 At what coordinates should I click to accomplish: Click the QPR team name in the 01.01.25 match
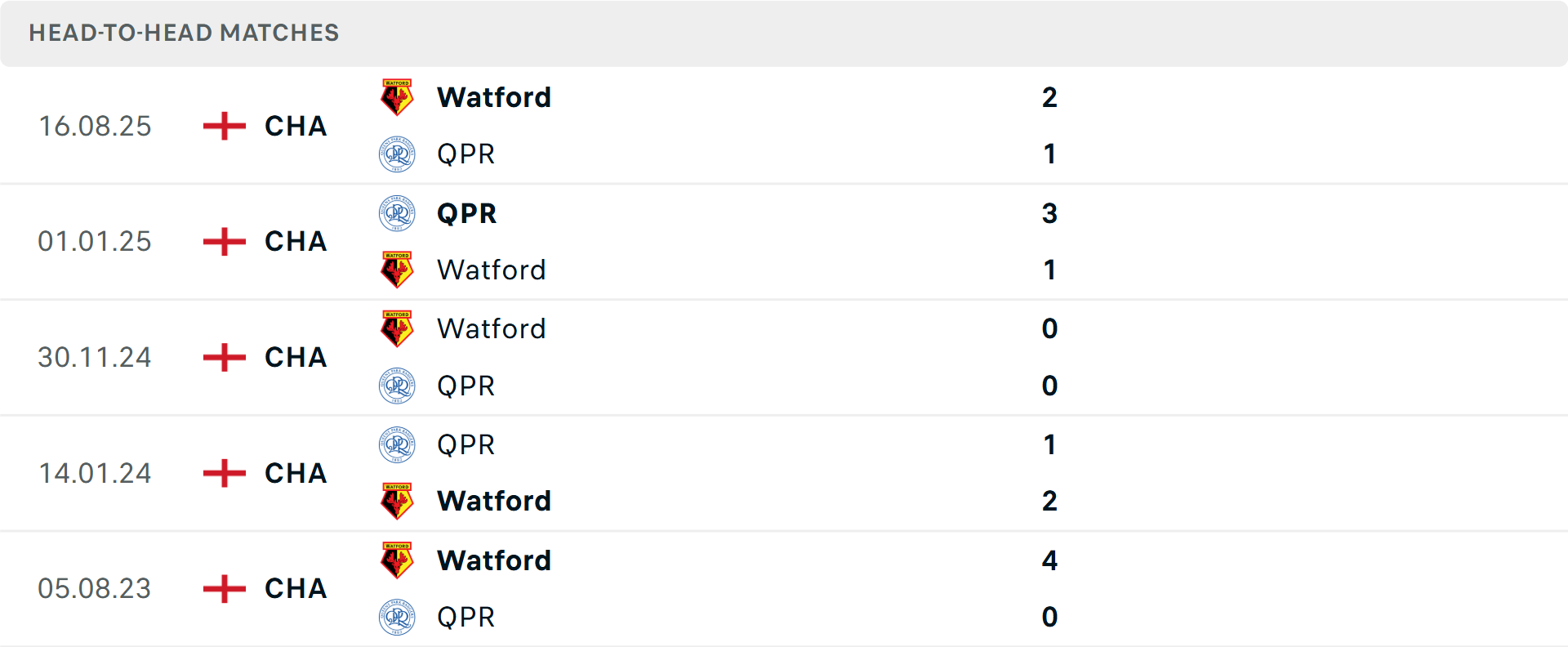coord(465,213)
